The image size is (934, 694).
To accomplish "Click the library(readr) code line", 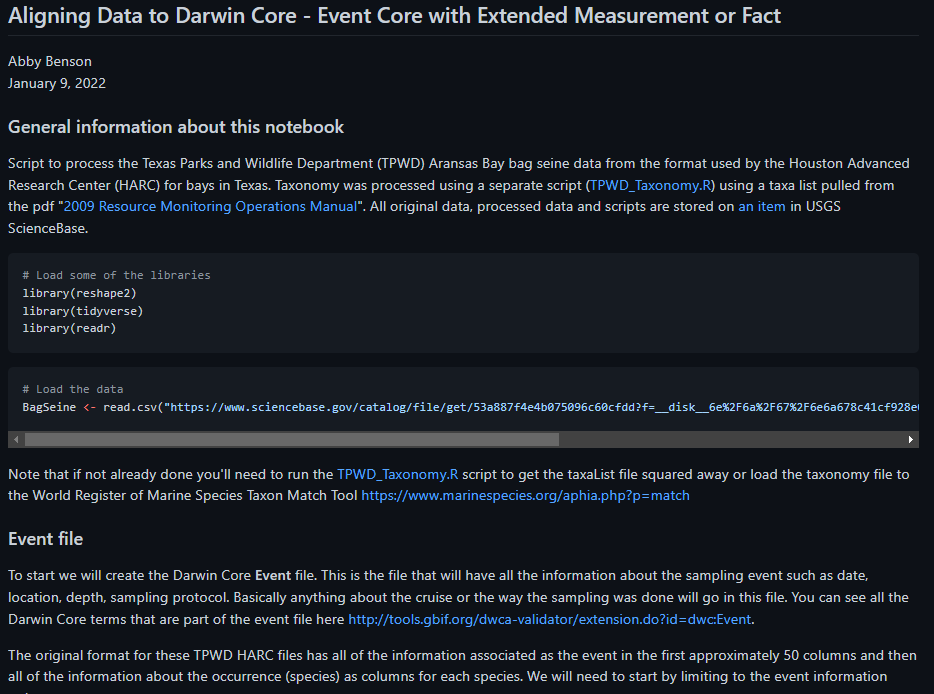I will (x=69, y=328).
